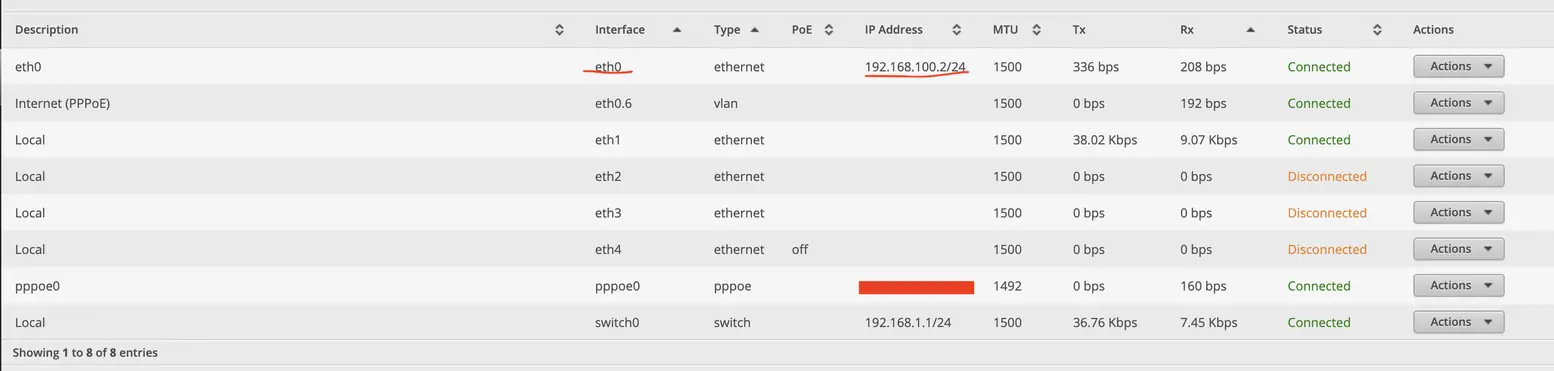Expand Actions menu for eth2
This screenshot has width=1554, height=371.
point(1458,176)
